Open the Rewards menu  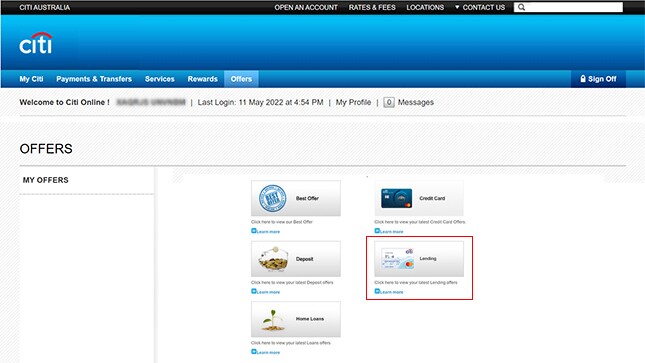pos(202,79)
